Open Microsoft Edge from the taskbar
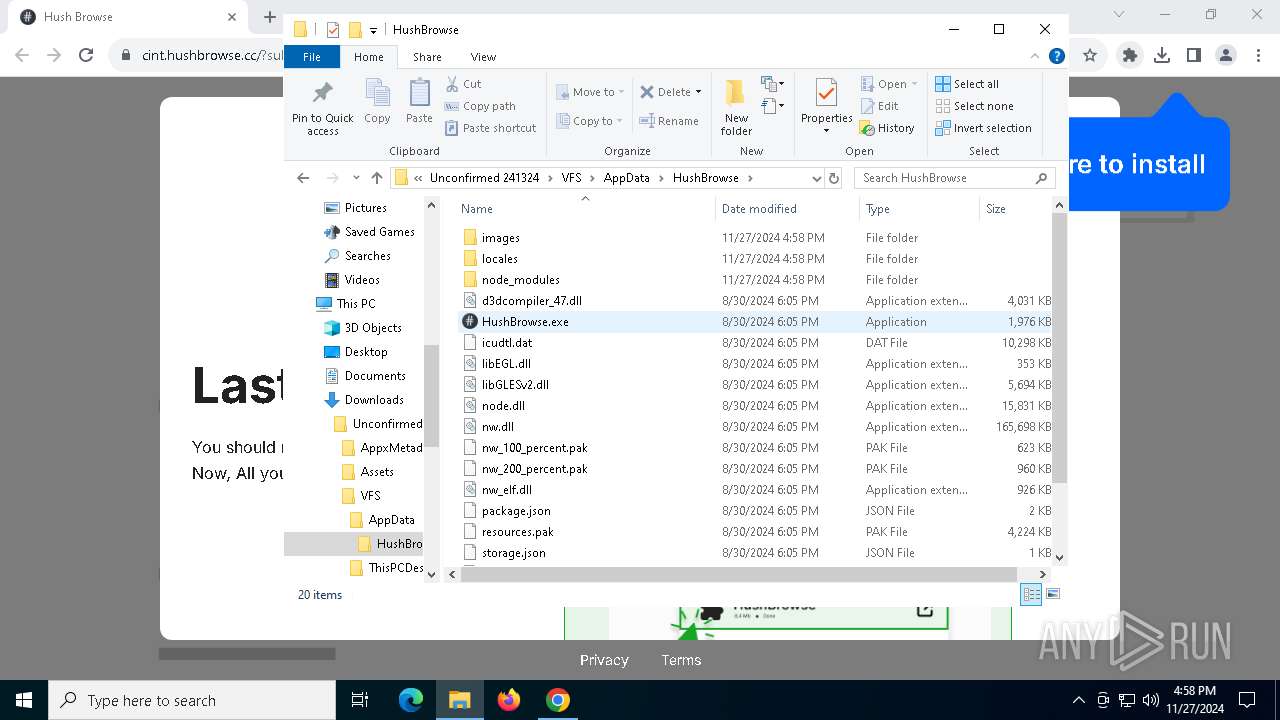This screenshot has height=720, width=1280. (x=411, y=700)
